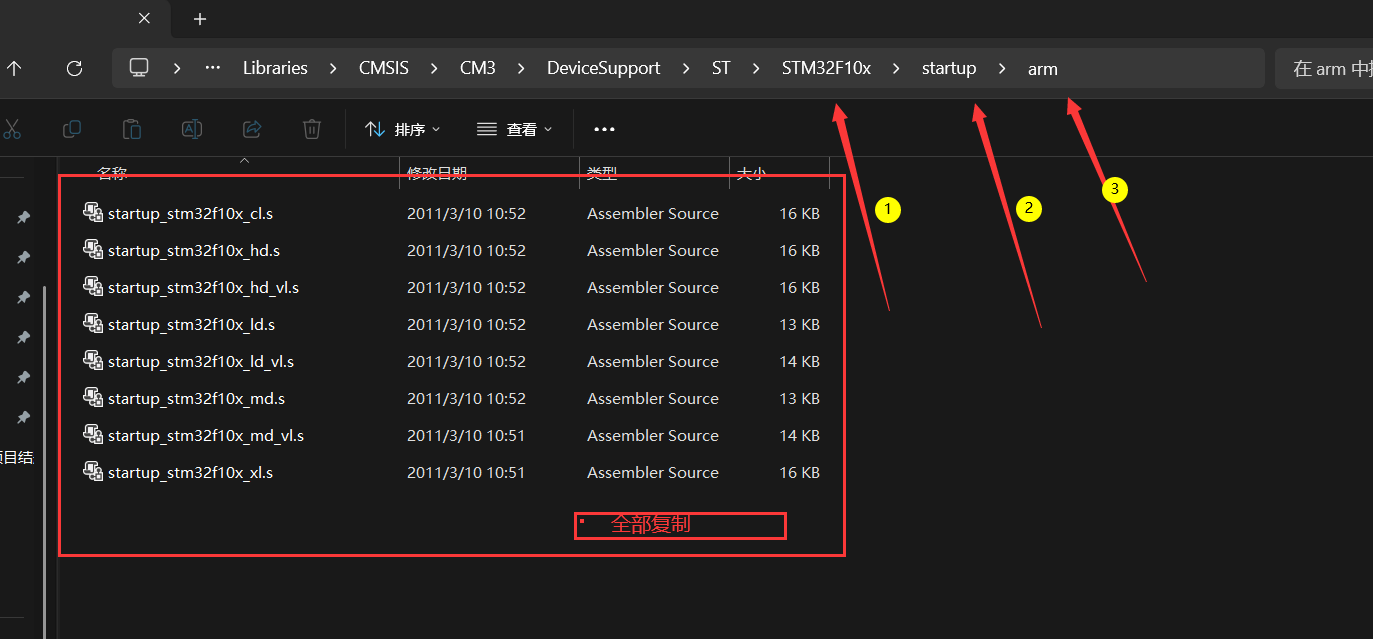Image resolution: width=1373 pixels, height=639 pixels.
Task: Click Assembler Source type of startup_stm32f10x_xl.s
Action: (x=653, y=472)
